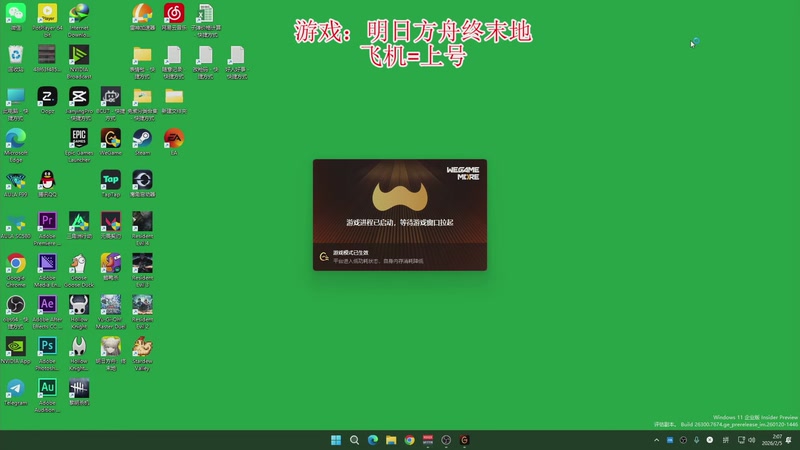Launch Google Chrome from the desktop
Viewport: 800px width, 450px height.
tap(16, 270)
